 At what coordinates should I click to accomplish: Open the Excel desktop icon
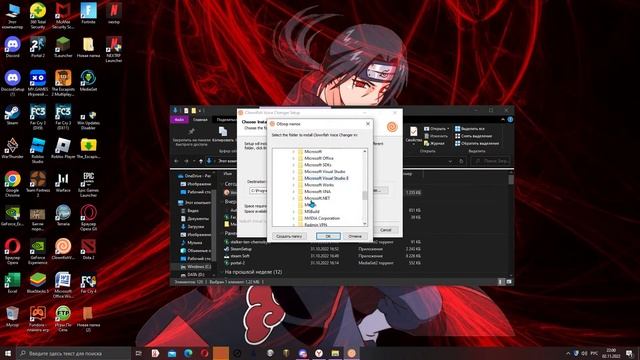click(12, 283)
